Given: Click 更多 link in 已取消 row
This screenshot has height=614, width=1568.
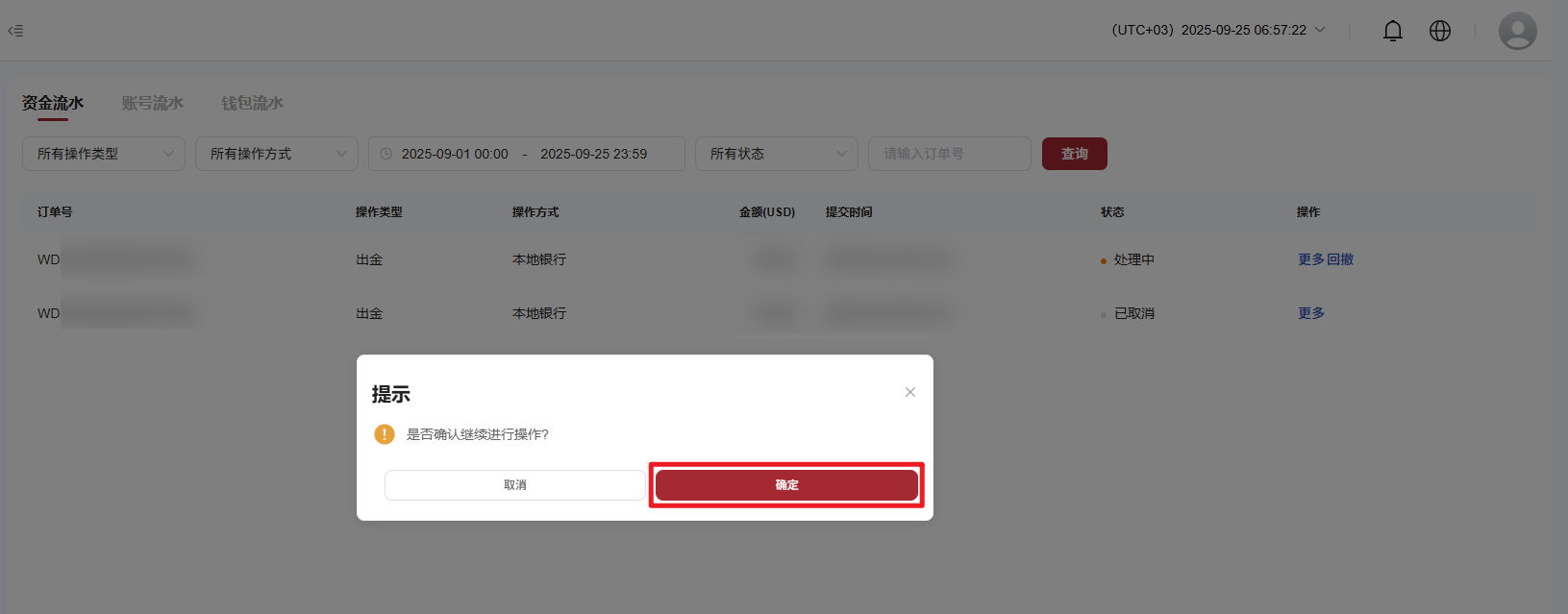Looking at the screenshot, I should [1310, 313].
